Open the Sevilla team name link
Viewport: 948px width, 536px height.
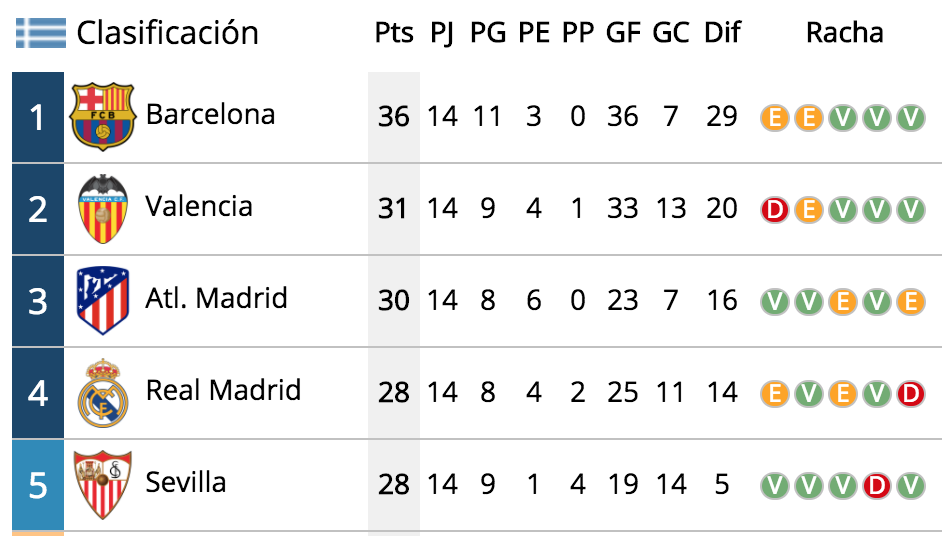pyautogui.click(x=186, y=482)
